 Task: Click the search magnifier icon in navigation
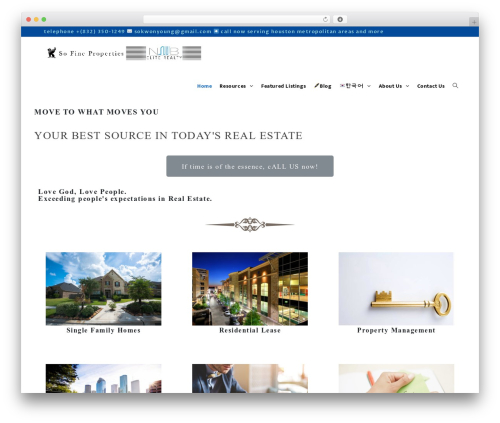[455, 86]
